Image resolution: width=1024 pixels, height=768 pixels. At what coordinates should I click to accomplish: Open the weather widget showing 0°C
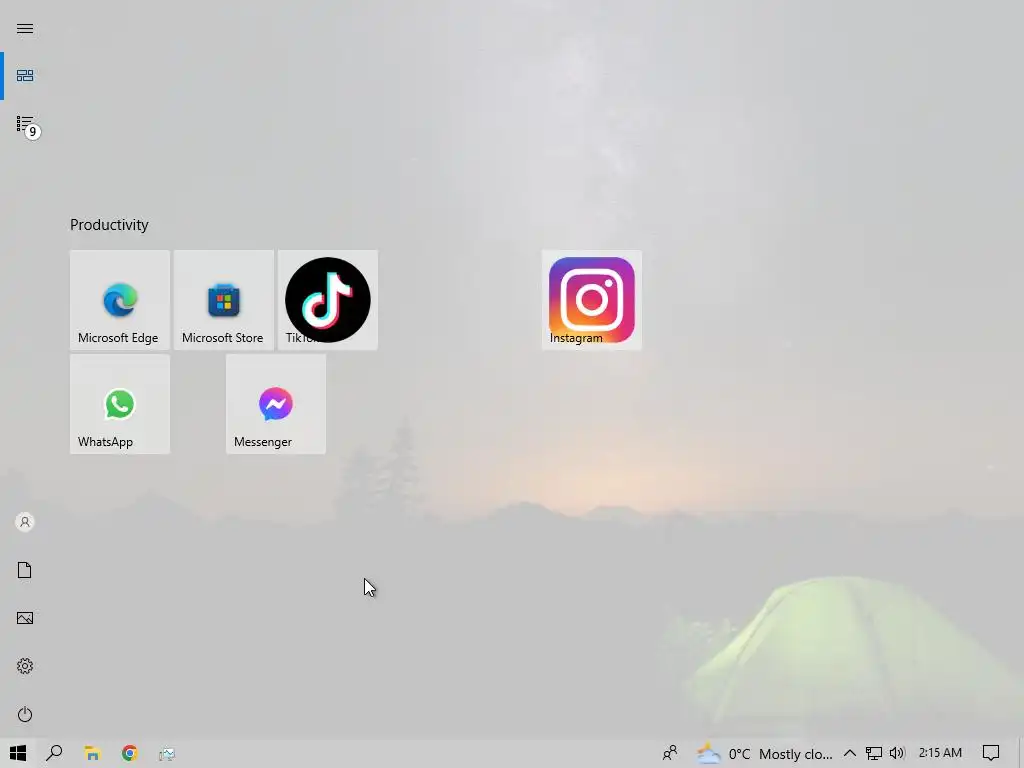coord(764,754)
